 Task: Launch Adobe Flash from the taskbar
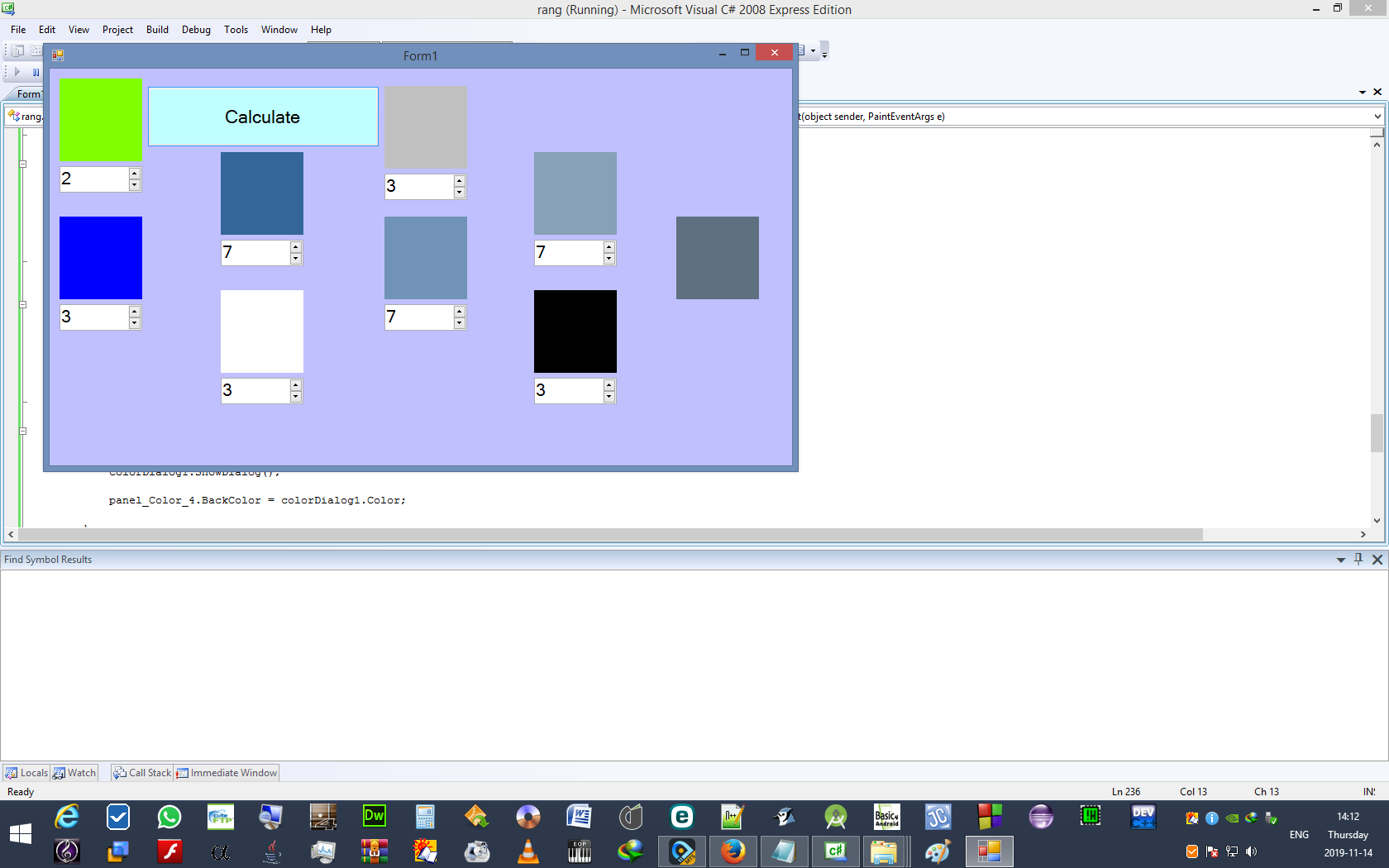pos(169,851)
